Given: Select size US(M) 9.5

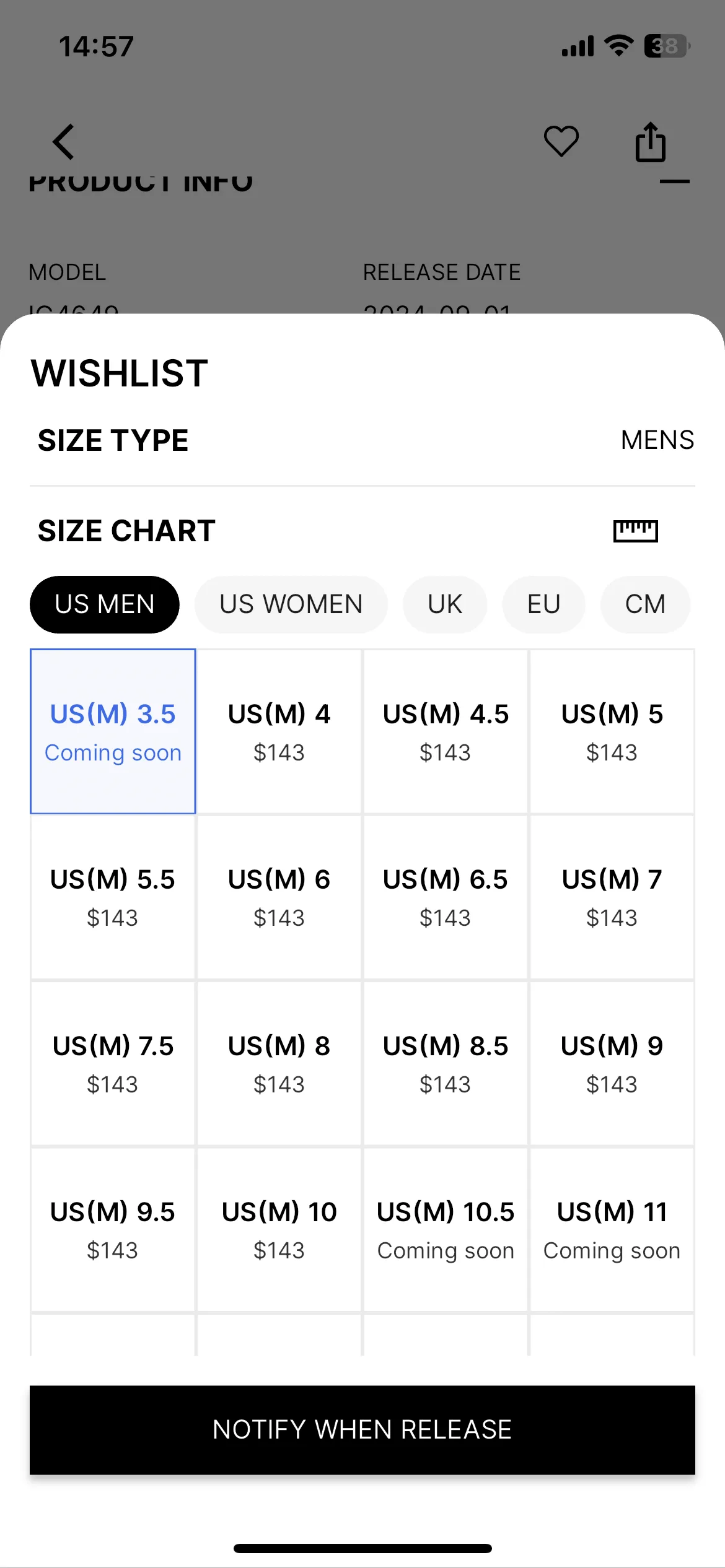Looking at the screenshot, I should [113, 1230].
